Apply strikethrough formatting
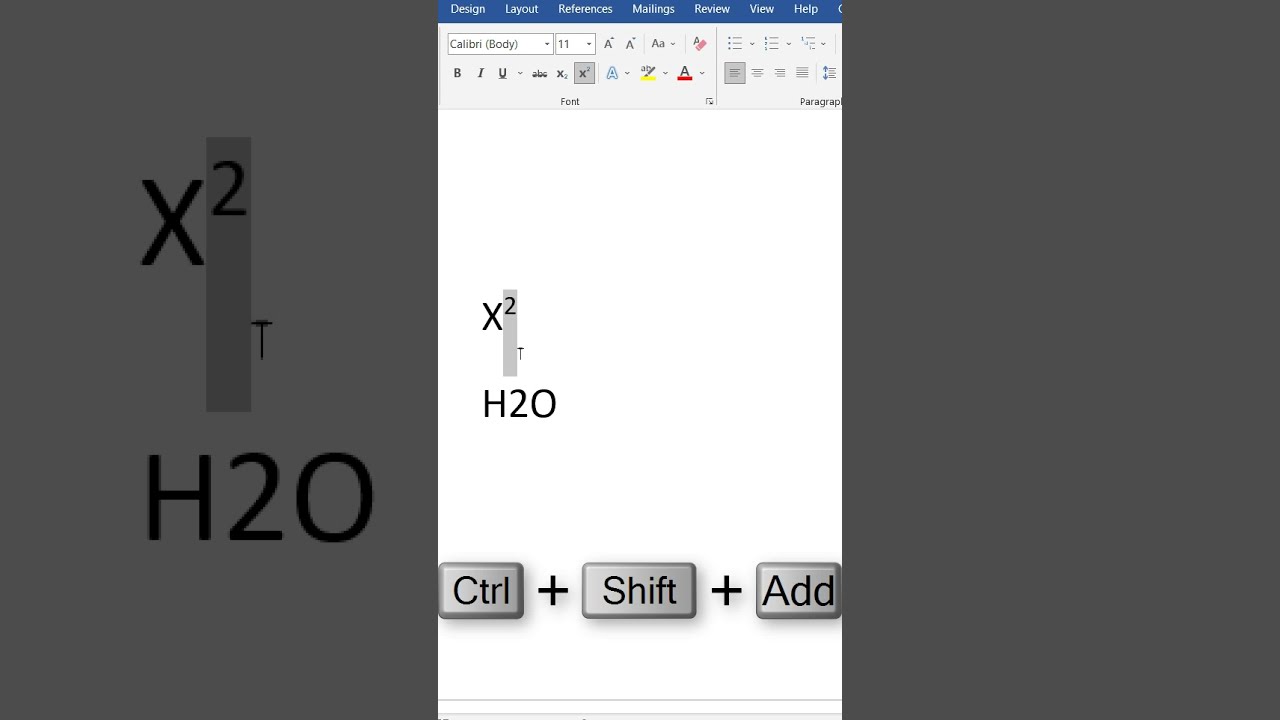Screen dimensions: 1280x720 [x=539, y=73]
